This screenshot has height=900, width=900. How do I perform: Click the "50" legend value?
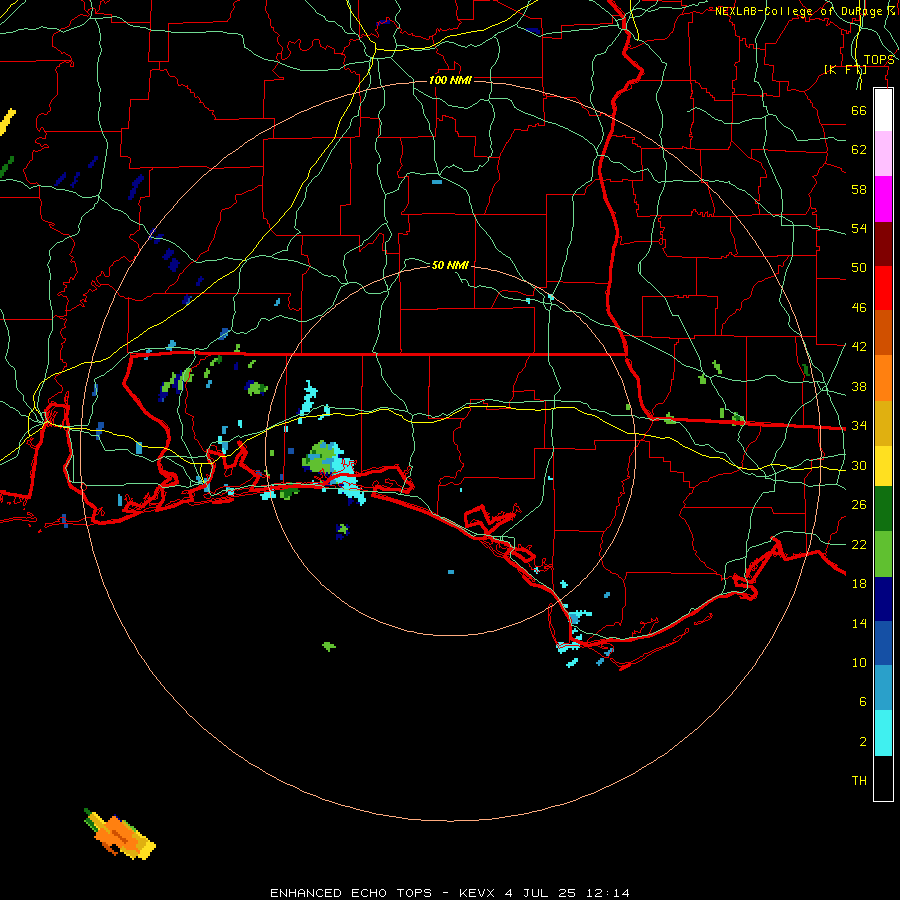coord(859,267)
